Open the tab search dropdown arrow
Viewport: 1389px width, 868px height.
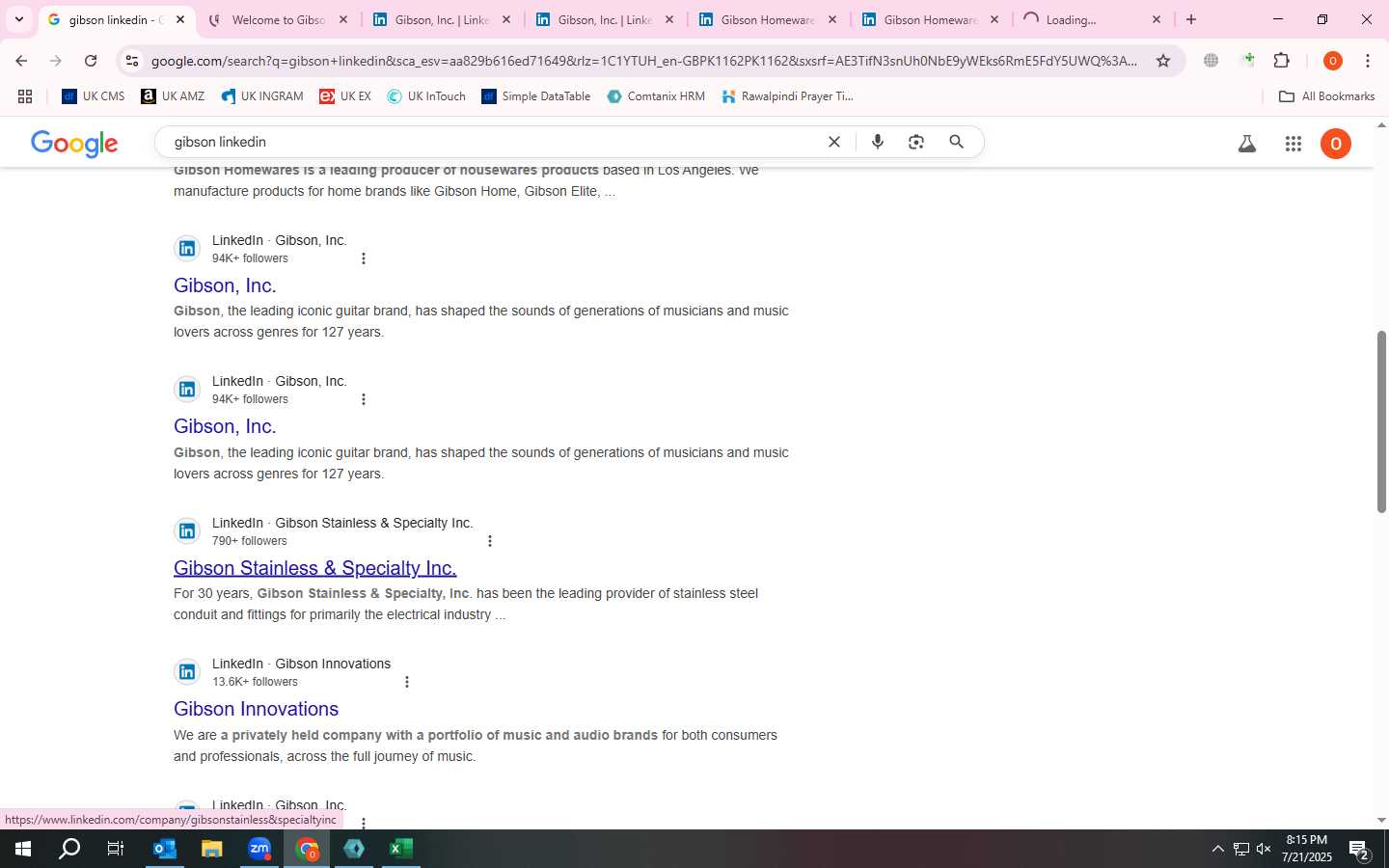coord(19,19)
